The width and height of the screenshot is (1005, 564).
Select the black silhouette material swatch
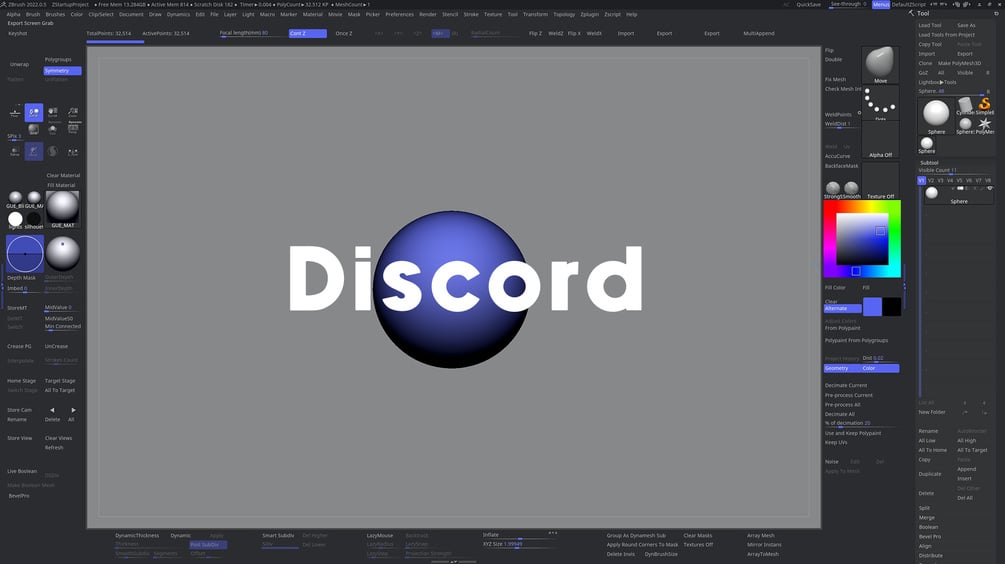coord(34,219)
